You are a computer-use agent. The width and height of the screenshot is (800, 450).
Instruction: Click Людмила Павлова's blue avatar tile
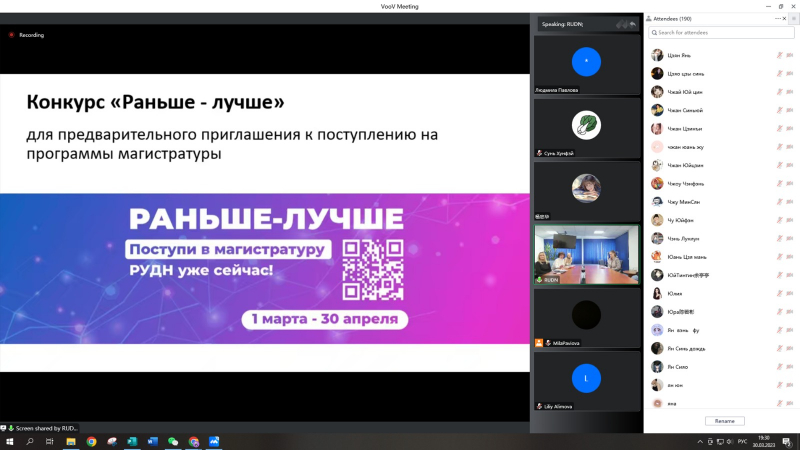point(587,61)
